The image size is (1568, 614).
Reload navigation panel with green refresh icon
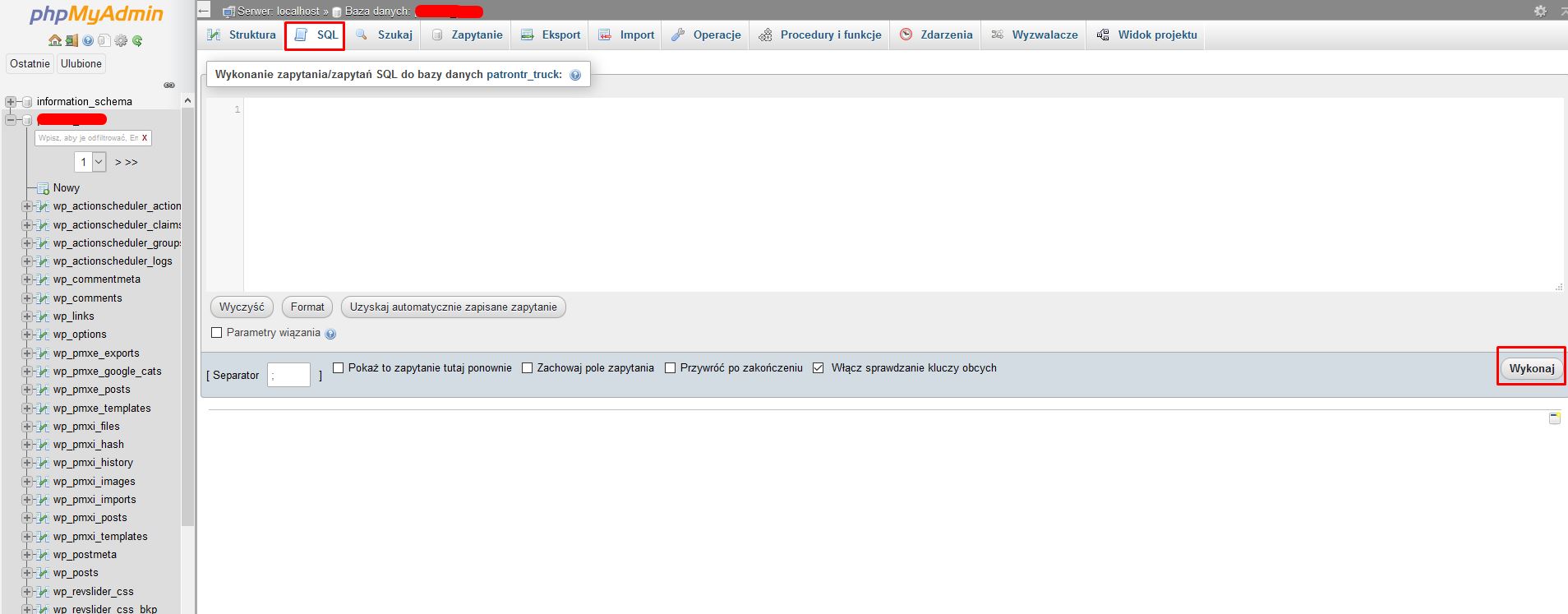[x=137, y=40]
